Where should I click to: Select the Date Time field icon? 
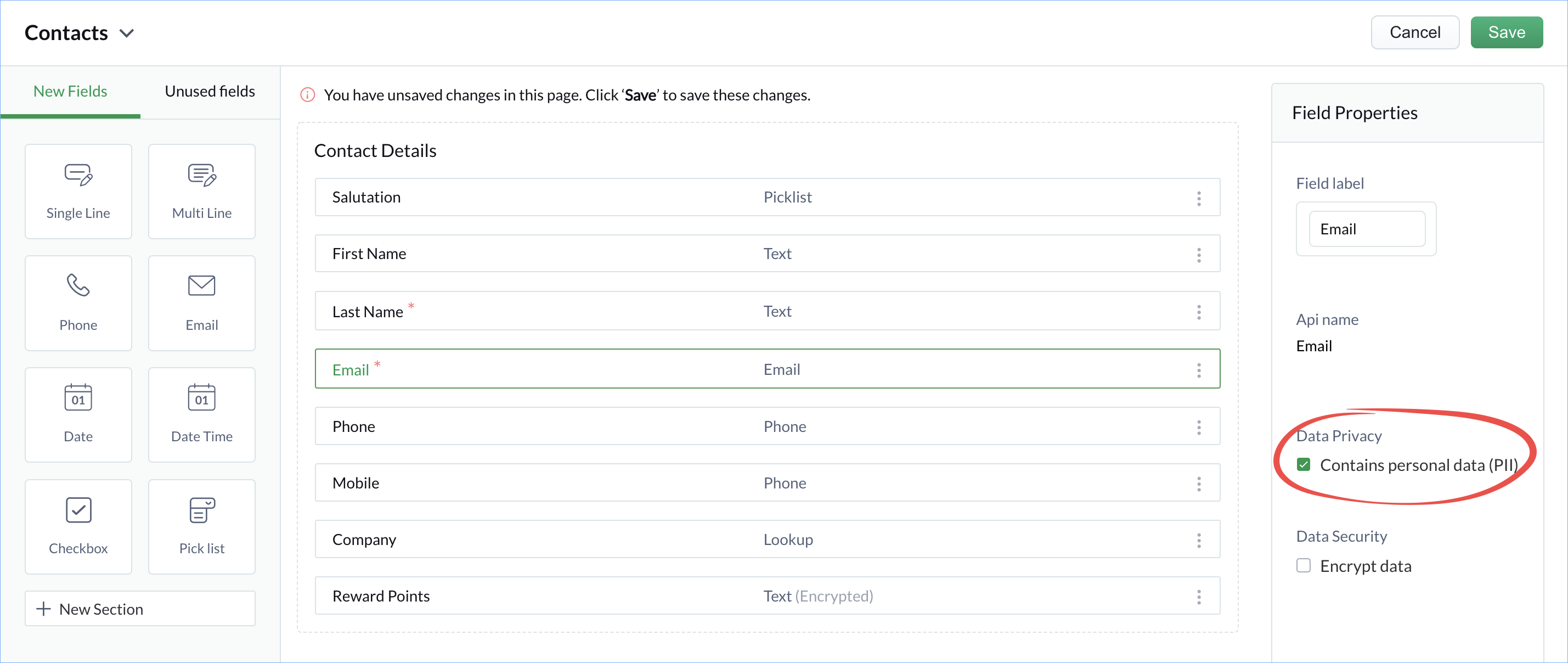click(202, 397)
